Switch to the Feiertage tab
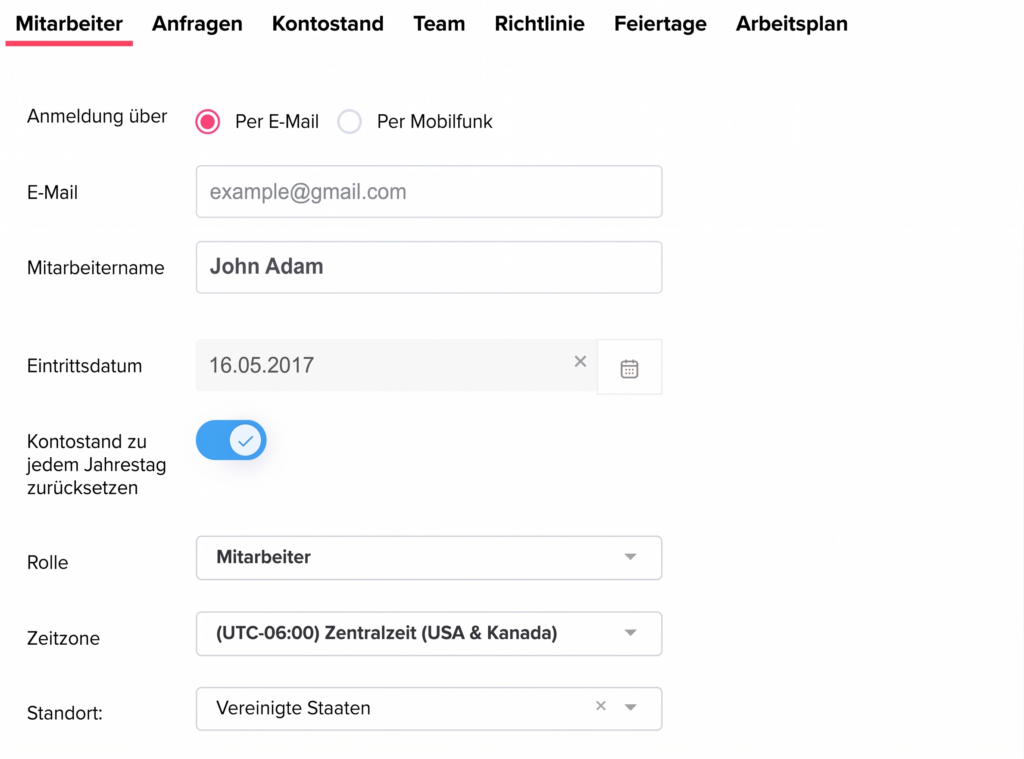Viewport: 1024px width, 759px height. pos(660,23)
